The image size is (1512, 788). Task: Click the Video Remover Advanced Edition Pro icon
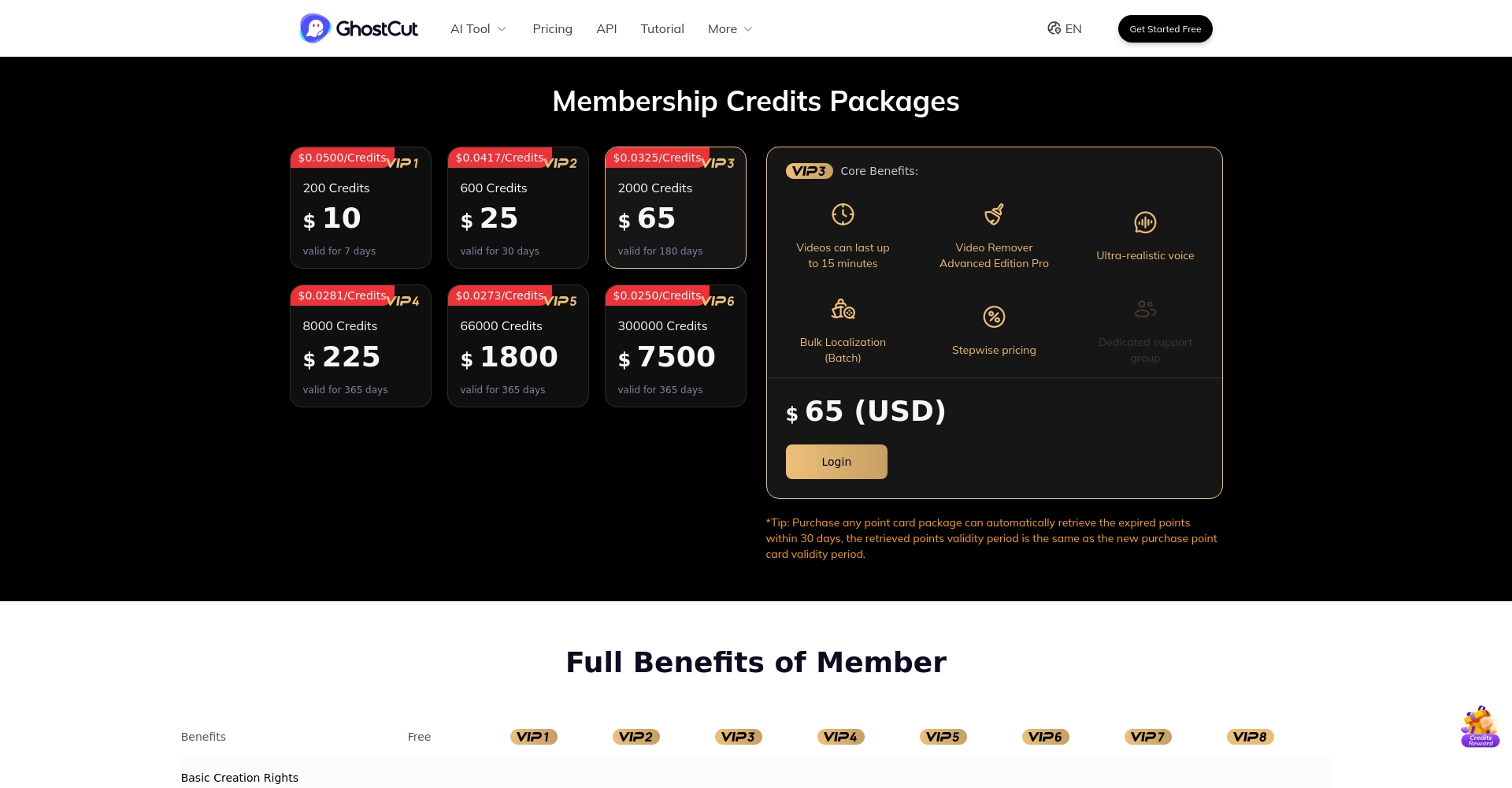(x=994, y=214)
